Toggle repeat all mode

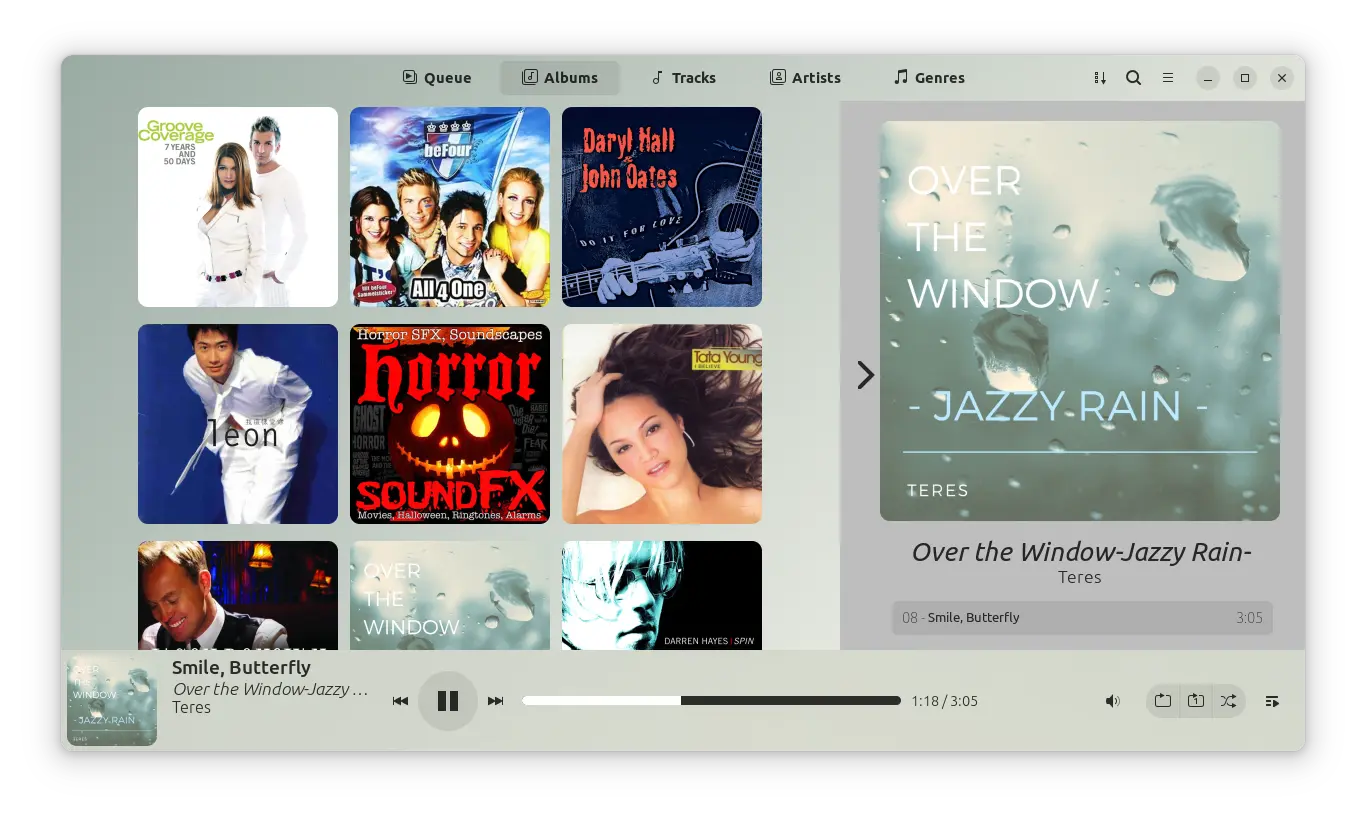tap(1162, 701)
